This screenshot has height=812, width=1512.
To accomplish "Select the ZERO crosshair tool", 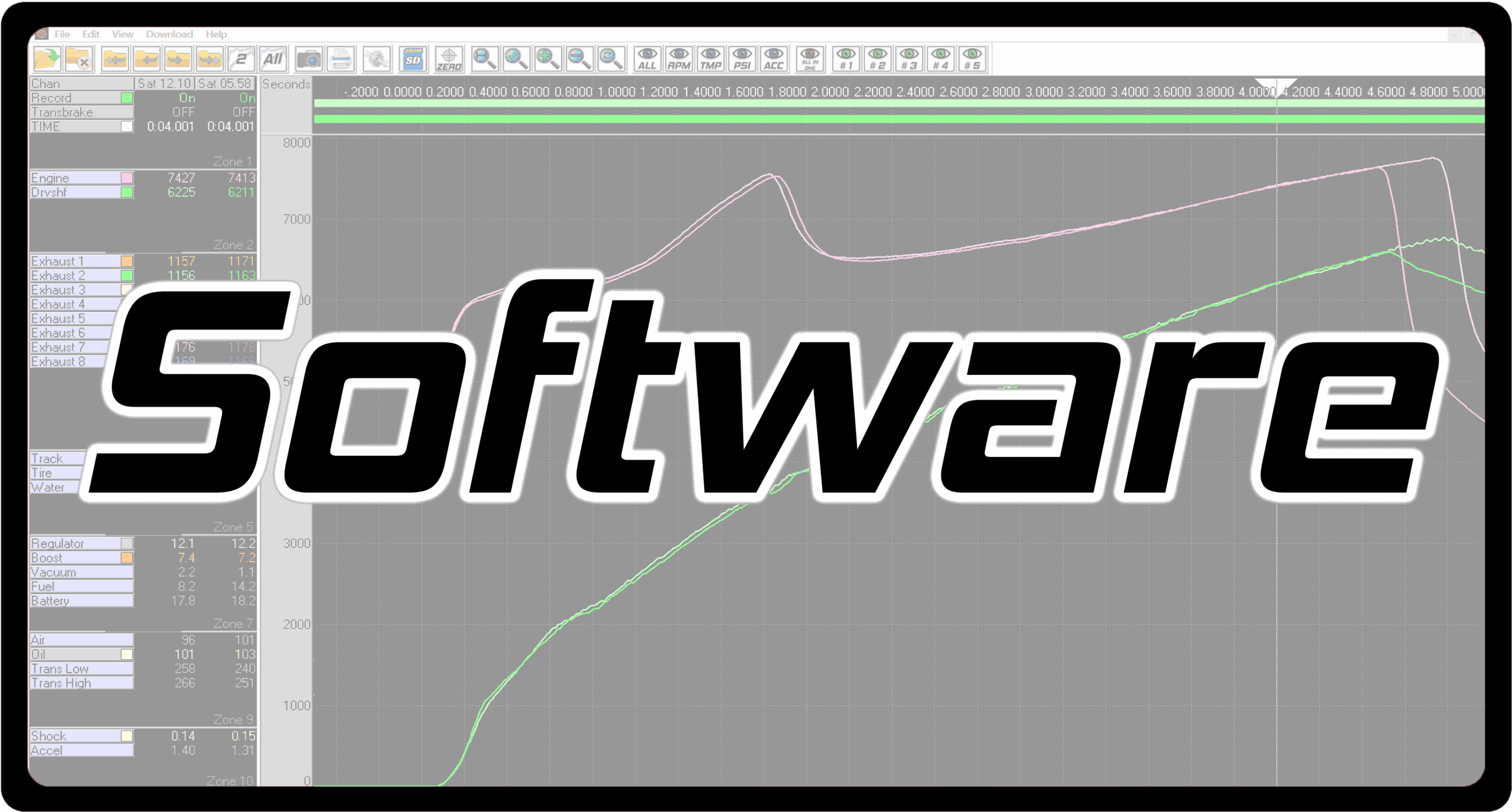I will click(449, 59).
